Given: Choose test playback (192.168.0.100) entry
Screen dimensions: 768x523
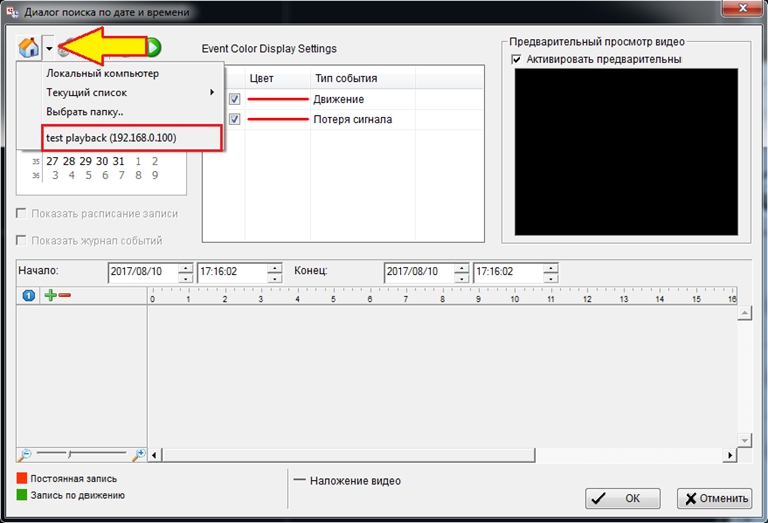Looking at the screenshot, I should [111, 137].
